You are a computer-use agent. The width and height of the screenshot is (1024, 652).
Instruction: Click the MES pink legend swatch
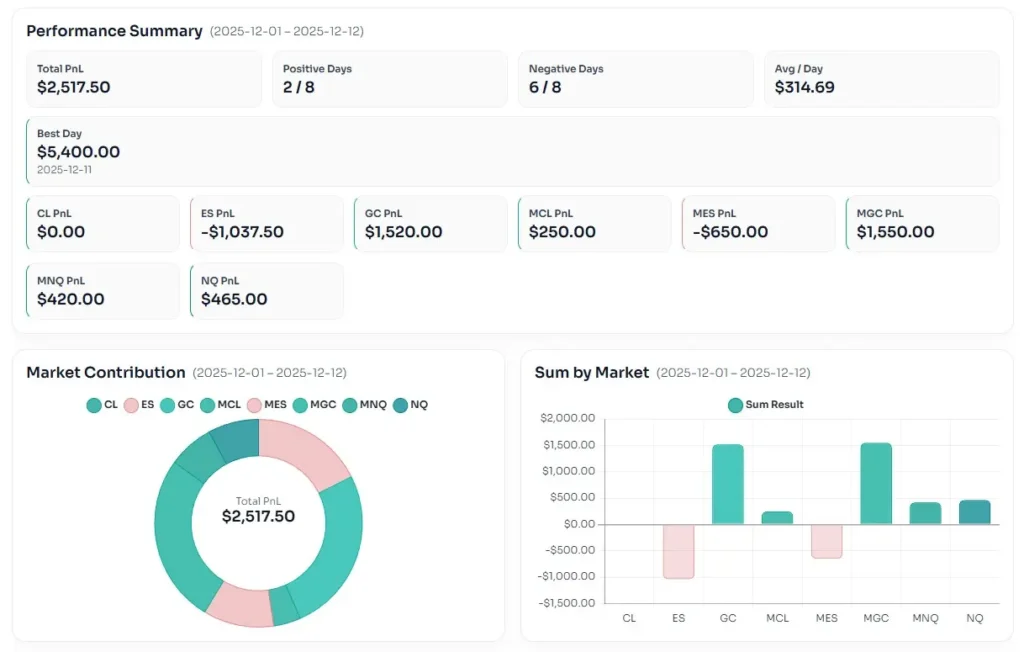[254, 405]
